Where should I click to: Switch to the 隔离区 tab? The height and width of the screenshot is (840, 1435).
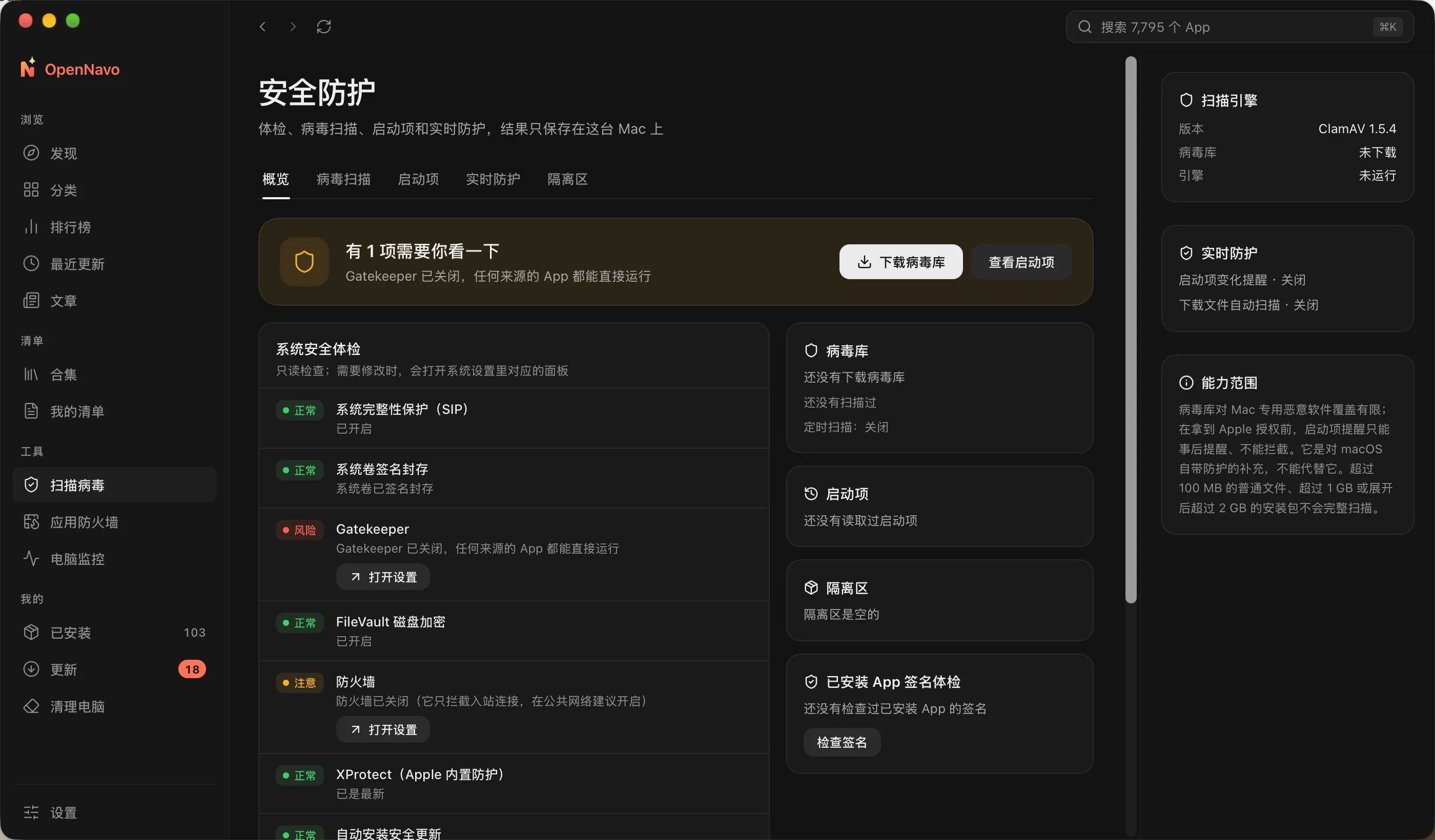click(567, 179)
